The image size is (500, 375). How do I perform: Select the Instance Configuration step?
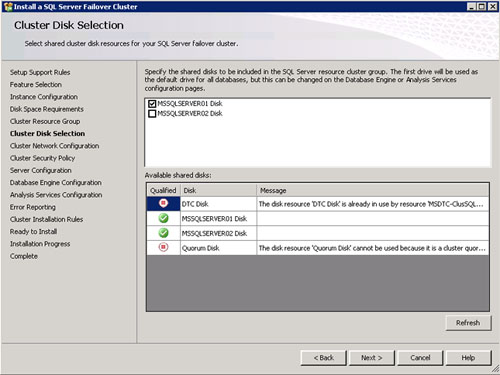pyautogui.click(x=44, y=97)
